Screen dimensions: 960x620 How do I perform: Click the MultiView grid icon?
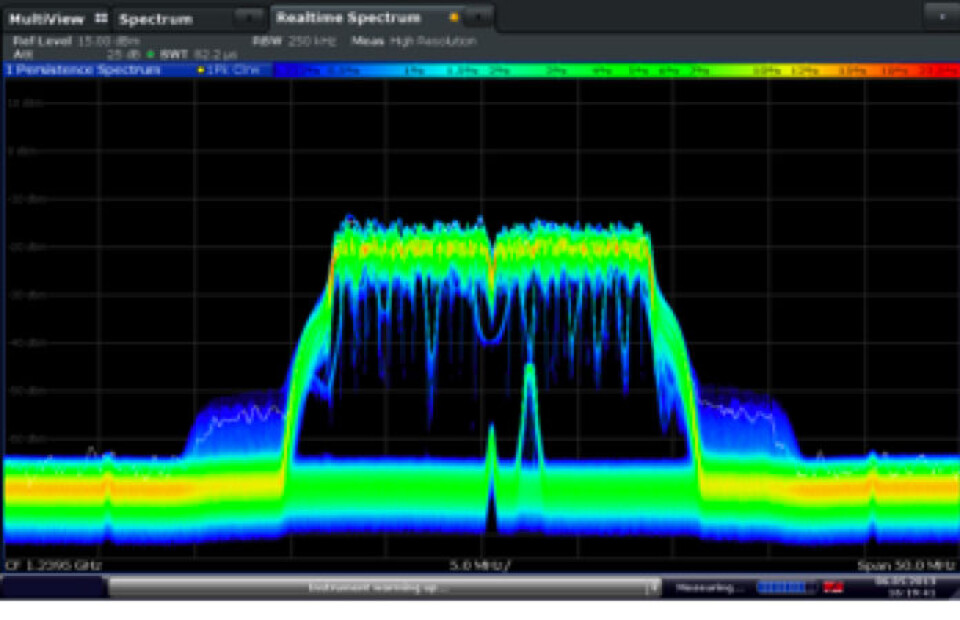pos(100,18)
